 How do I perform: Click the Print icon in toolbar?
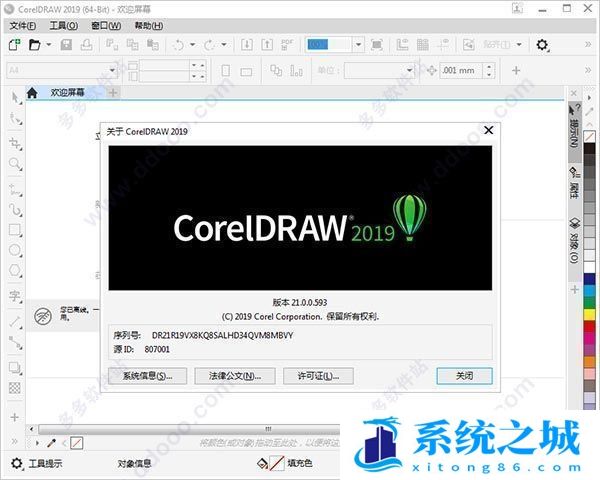pyautogui.click(x=86, y=45)
